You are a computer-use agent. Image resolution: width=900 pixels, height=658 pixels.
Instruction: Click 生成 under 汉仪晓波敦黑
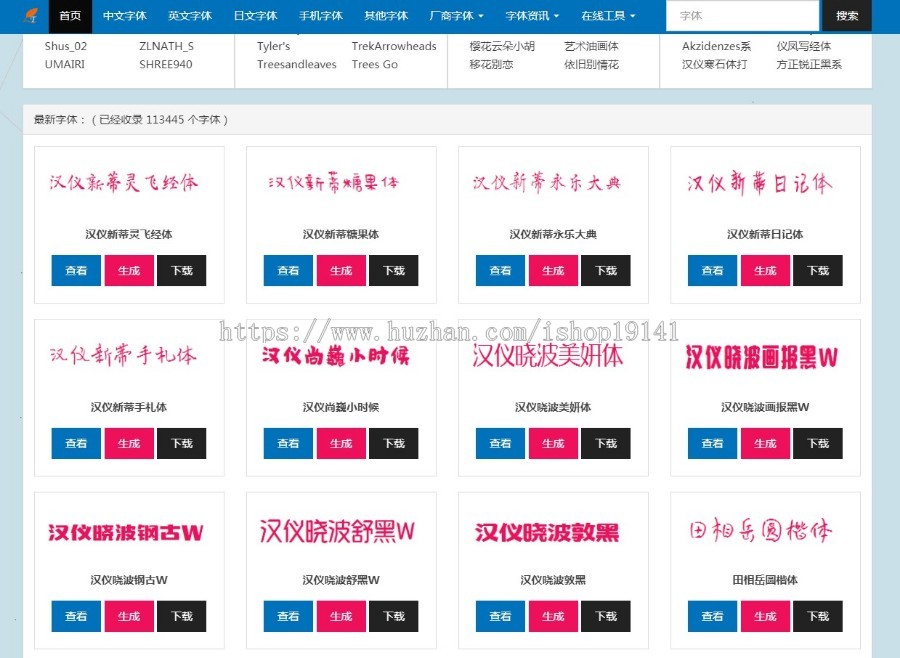pos(553,616)
